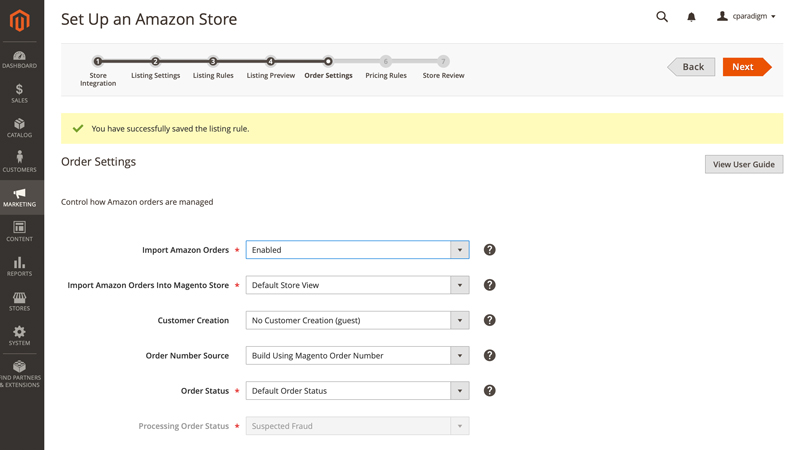Click the search magnifier icon
This screenshot has height=450, width=800.
click(x=662, y=17)
